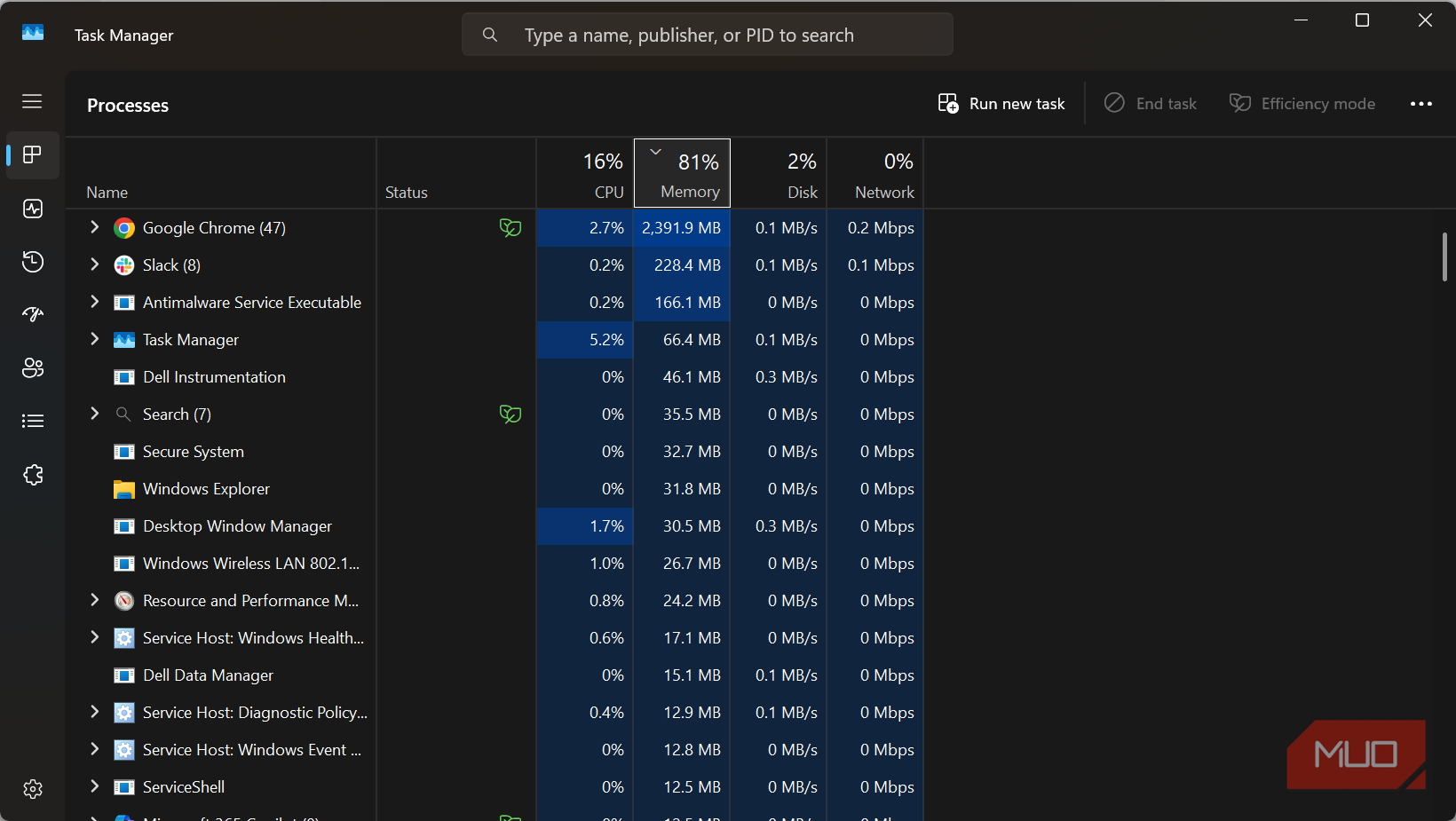This screenshot has width=1456, height=821.
Task: Sort processes by Network column
Action: click(x=875, y=173)
